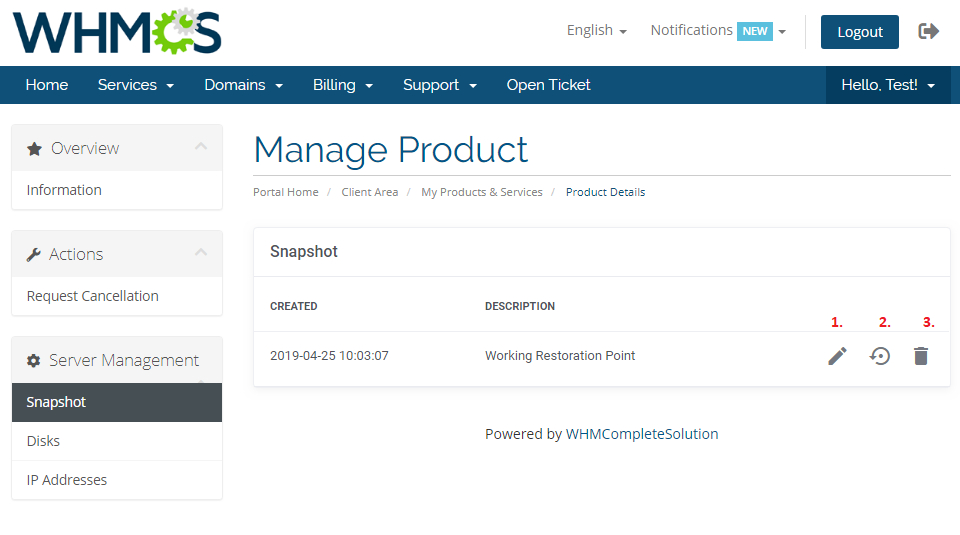Click the date 2019-04-25 10:03:07

(x=329, y=356)
